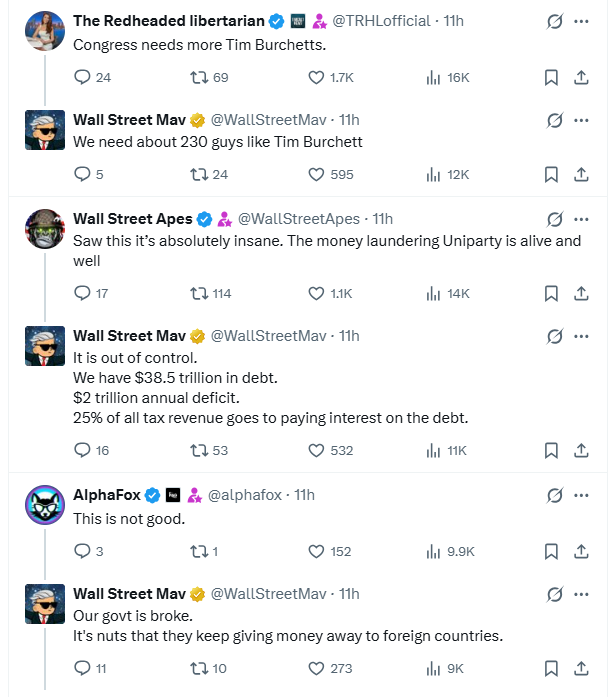Image resolution: width=612 pixels, height=697 pixels.
Task: Bookmark the Wall Street Apes tweet
Action: click(551, 293)
